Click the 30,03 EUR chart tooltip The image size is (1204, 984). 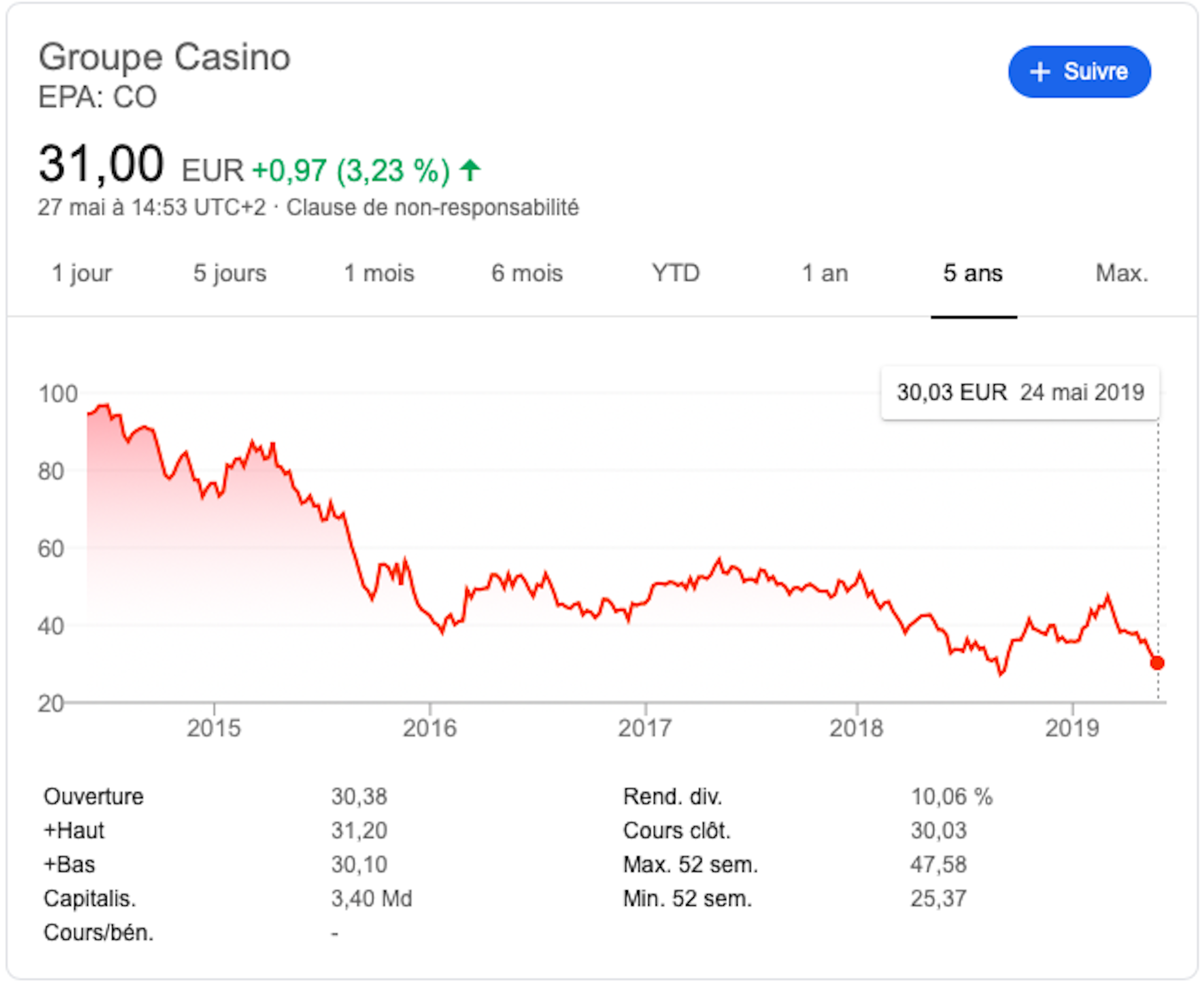(1020, 392)
